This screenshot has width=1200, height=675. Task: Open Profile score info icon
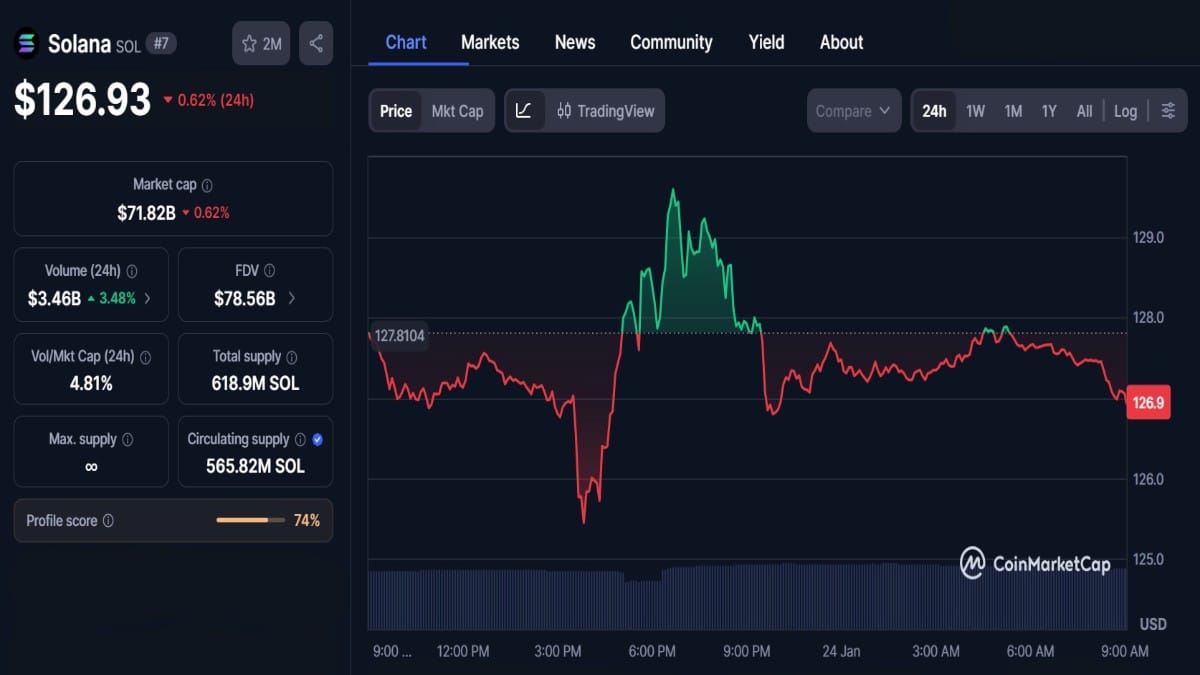[108, 521]
